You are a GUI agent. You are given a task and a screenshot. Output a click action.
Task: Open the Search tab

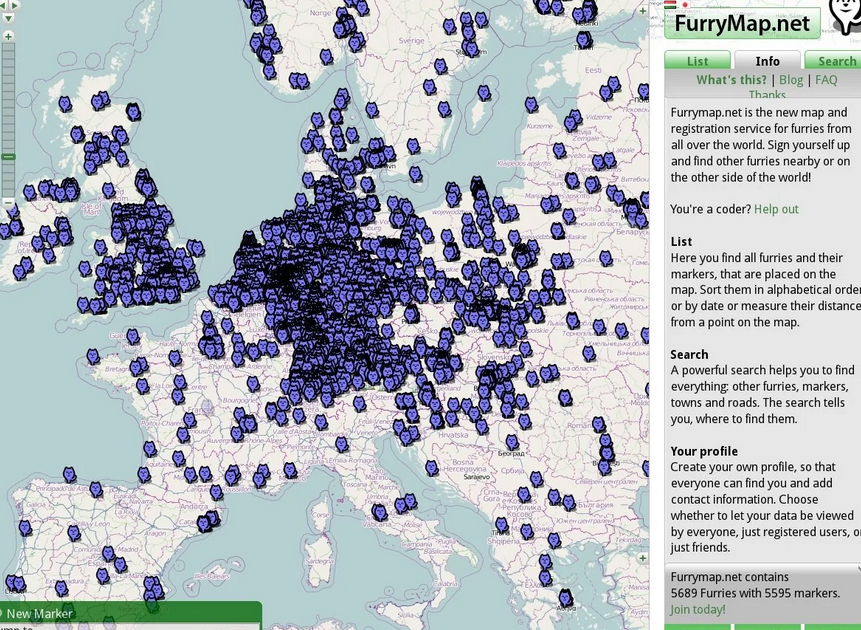click(x=835, y=60)
